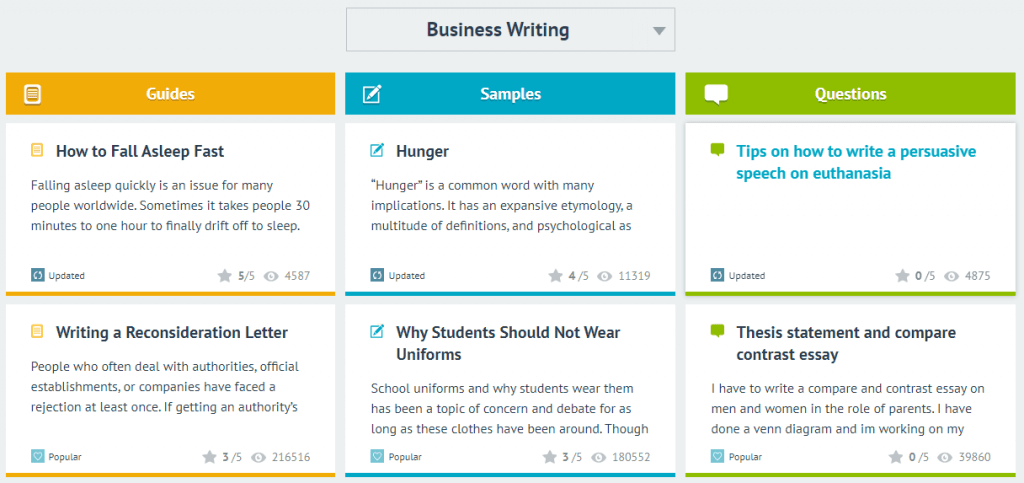Select the Guides column tab
The image size is (1024, 483).
[170, 94]
